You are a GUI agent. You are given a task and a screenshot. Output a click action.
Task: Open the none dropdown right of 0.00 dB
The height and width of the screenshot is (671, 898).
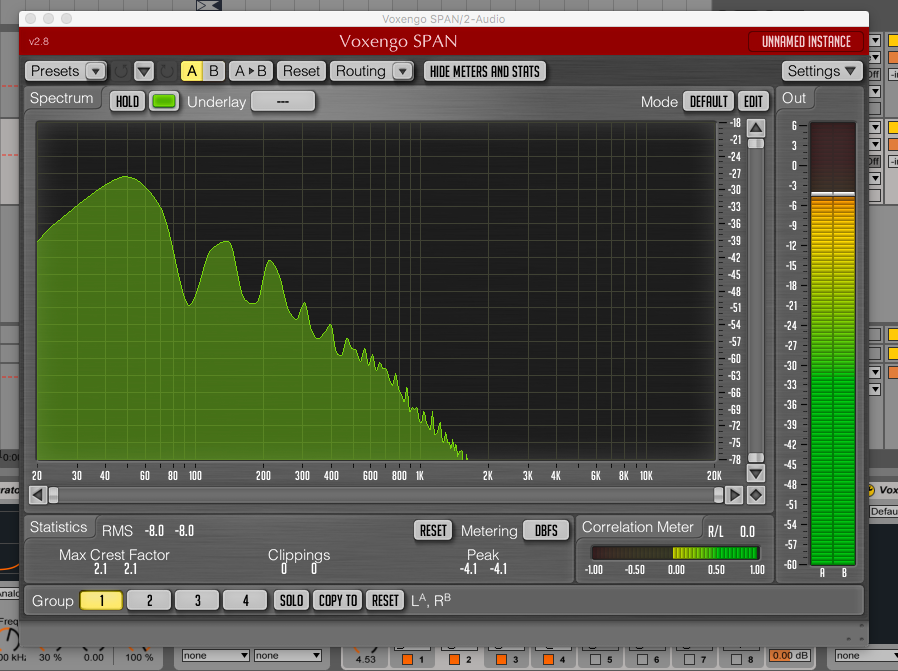tap(865, 656)
